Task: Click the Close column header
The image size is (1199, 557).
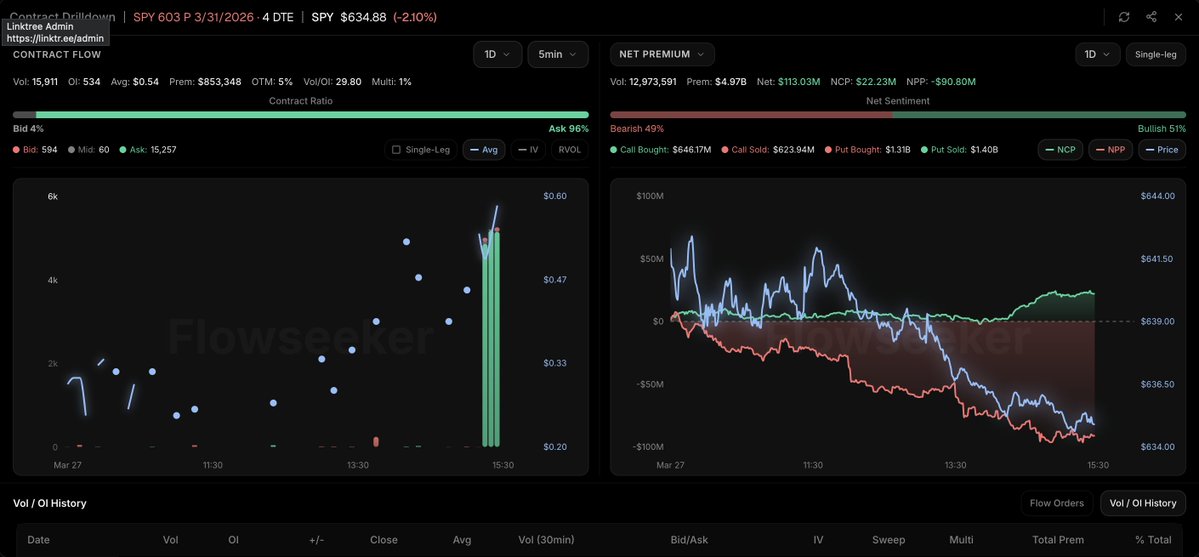Action: (384, 540)
